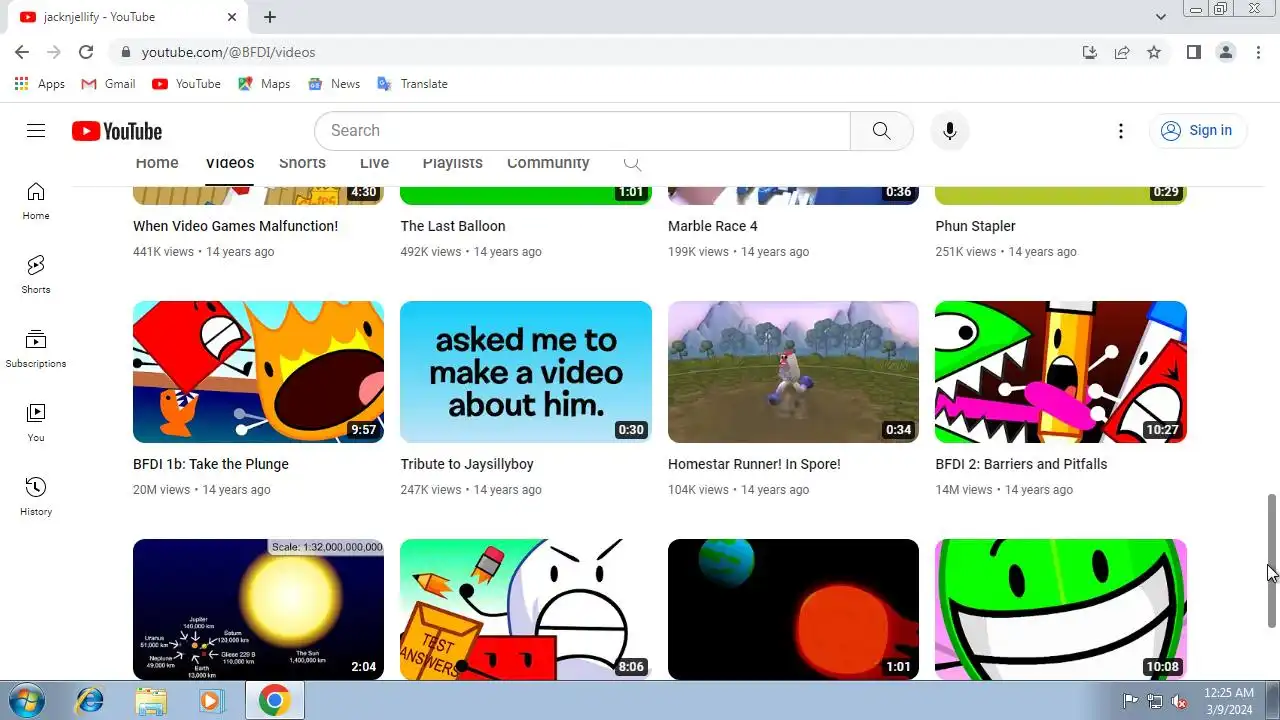Click the YouTube logo
1280x720 pixels.
point(117,131)
